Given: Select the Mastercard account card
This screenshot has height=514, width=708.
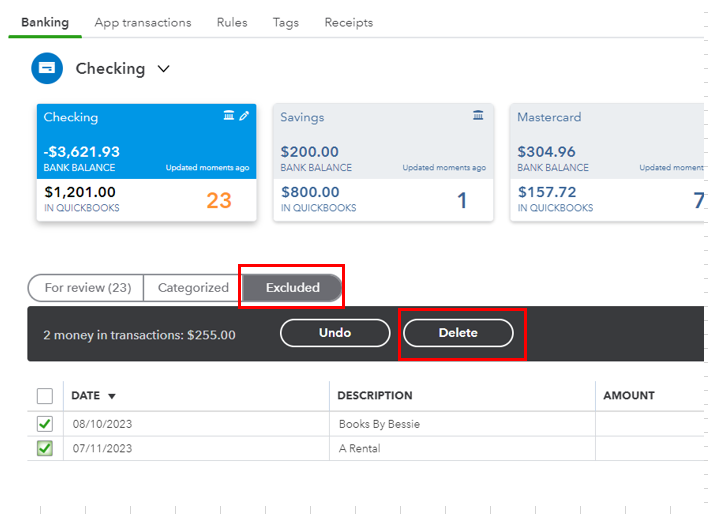Looking at the screenshot, I should coord(606,162).
